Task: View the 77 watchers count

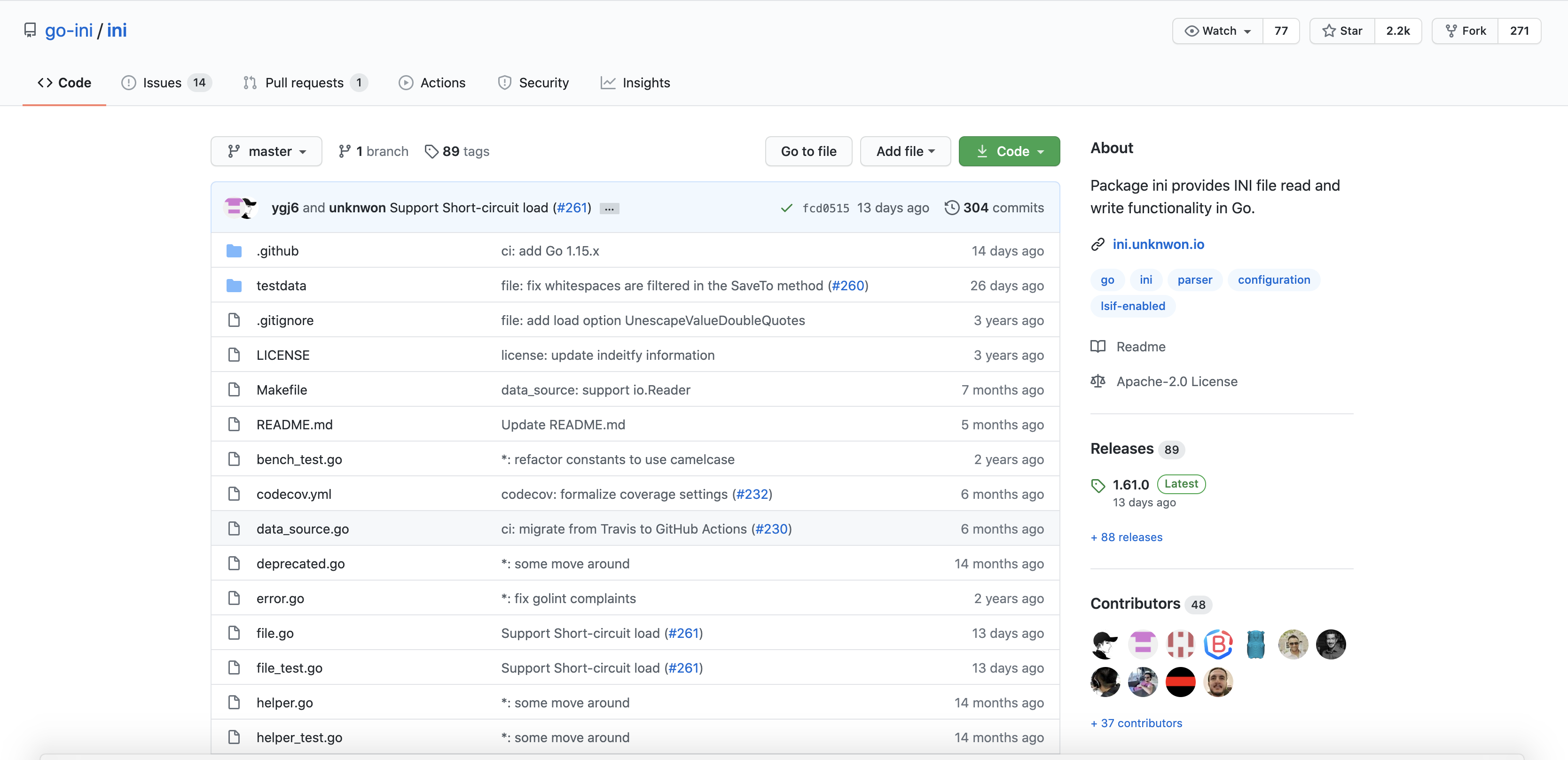Action: pos(1281,31)
